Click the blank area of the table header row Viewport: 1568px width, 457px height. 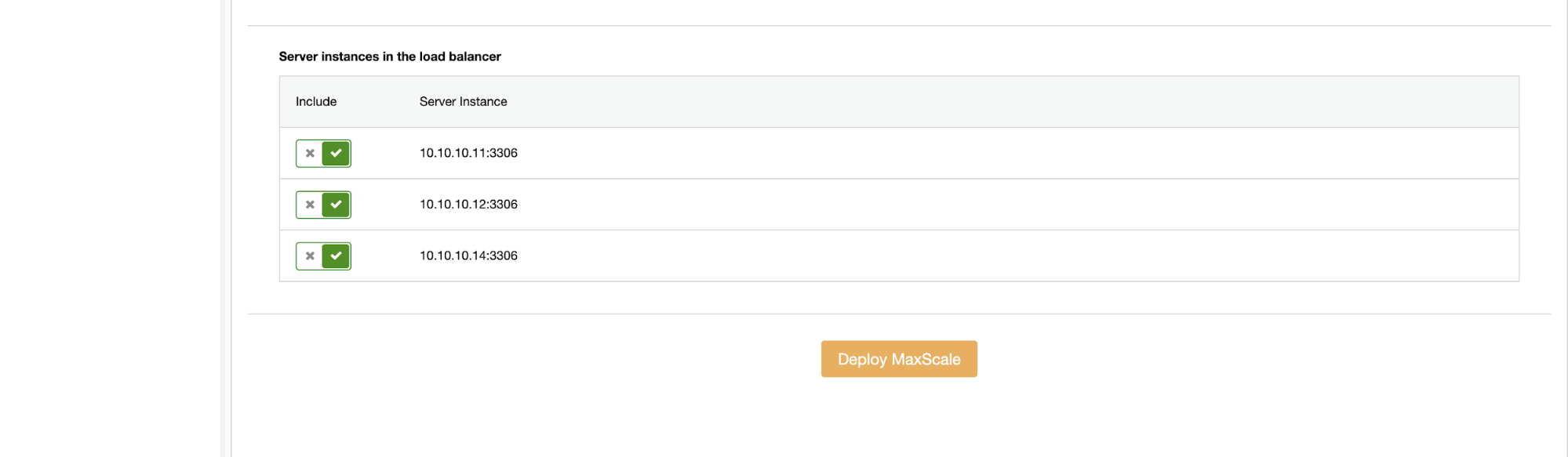point(1012,102)
